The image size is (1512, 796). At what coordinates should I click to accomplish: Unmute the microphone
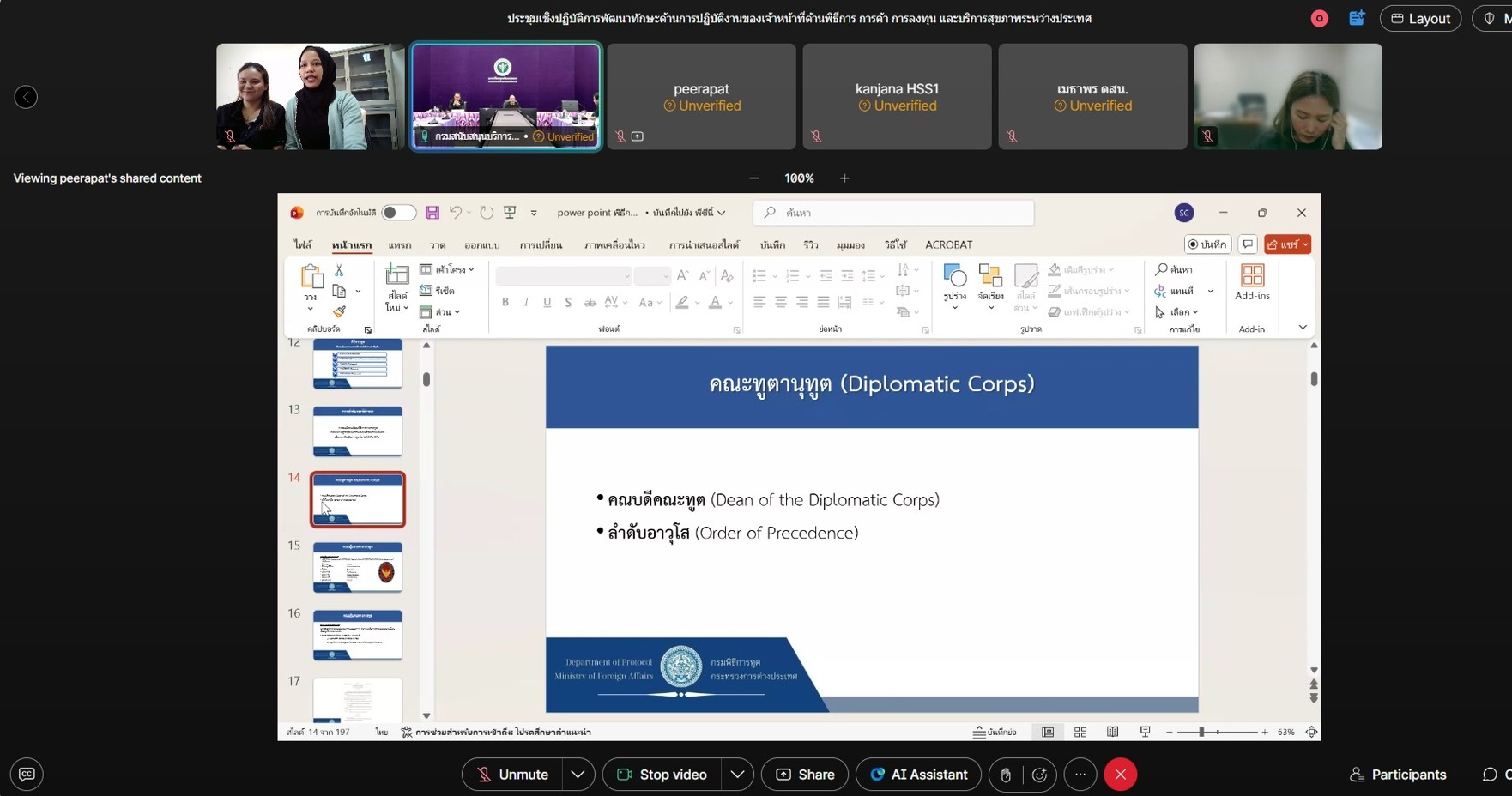[x=512, y=775]
